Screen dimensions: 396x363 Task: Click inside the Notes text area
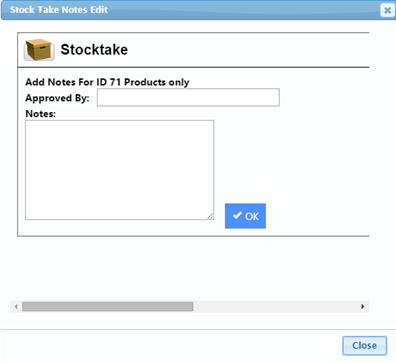[x=119, y=170]
